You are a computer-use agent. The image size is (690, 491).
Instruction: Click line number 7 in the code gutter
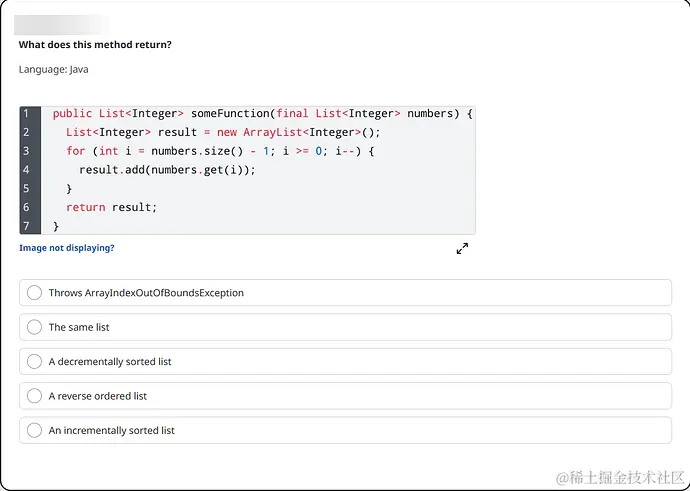coord(26,226)
